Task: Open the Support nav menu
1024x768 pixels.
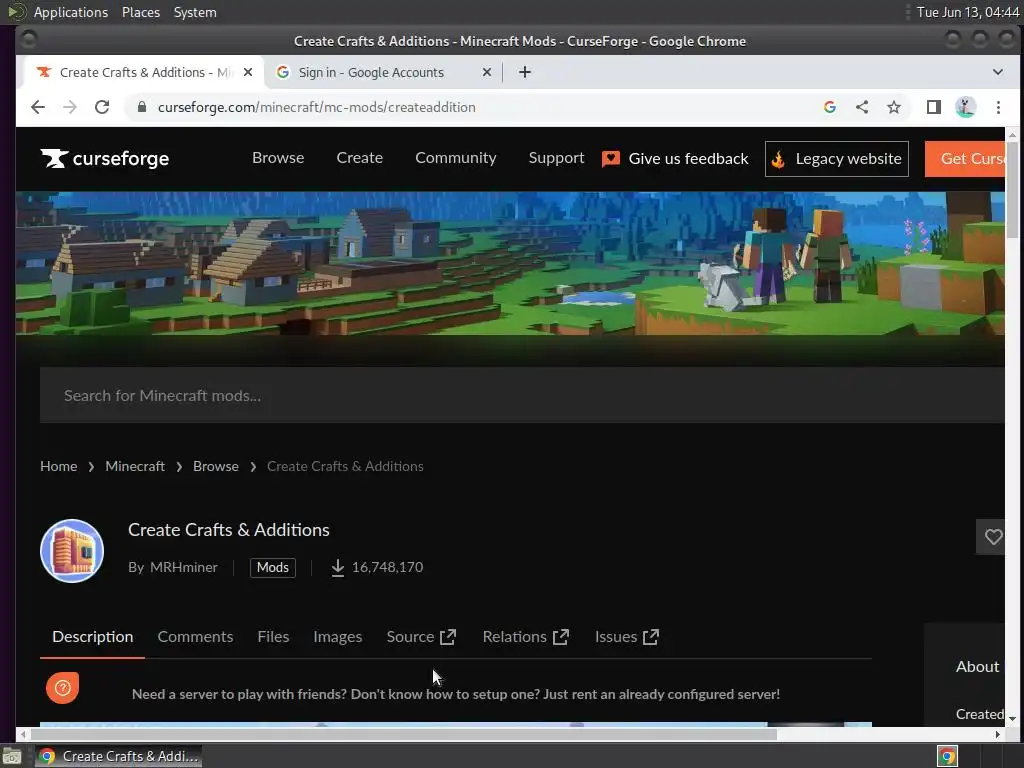Action: point(556,158)
